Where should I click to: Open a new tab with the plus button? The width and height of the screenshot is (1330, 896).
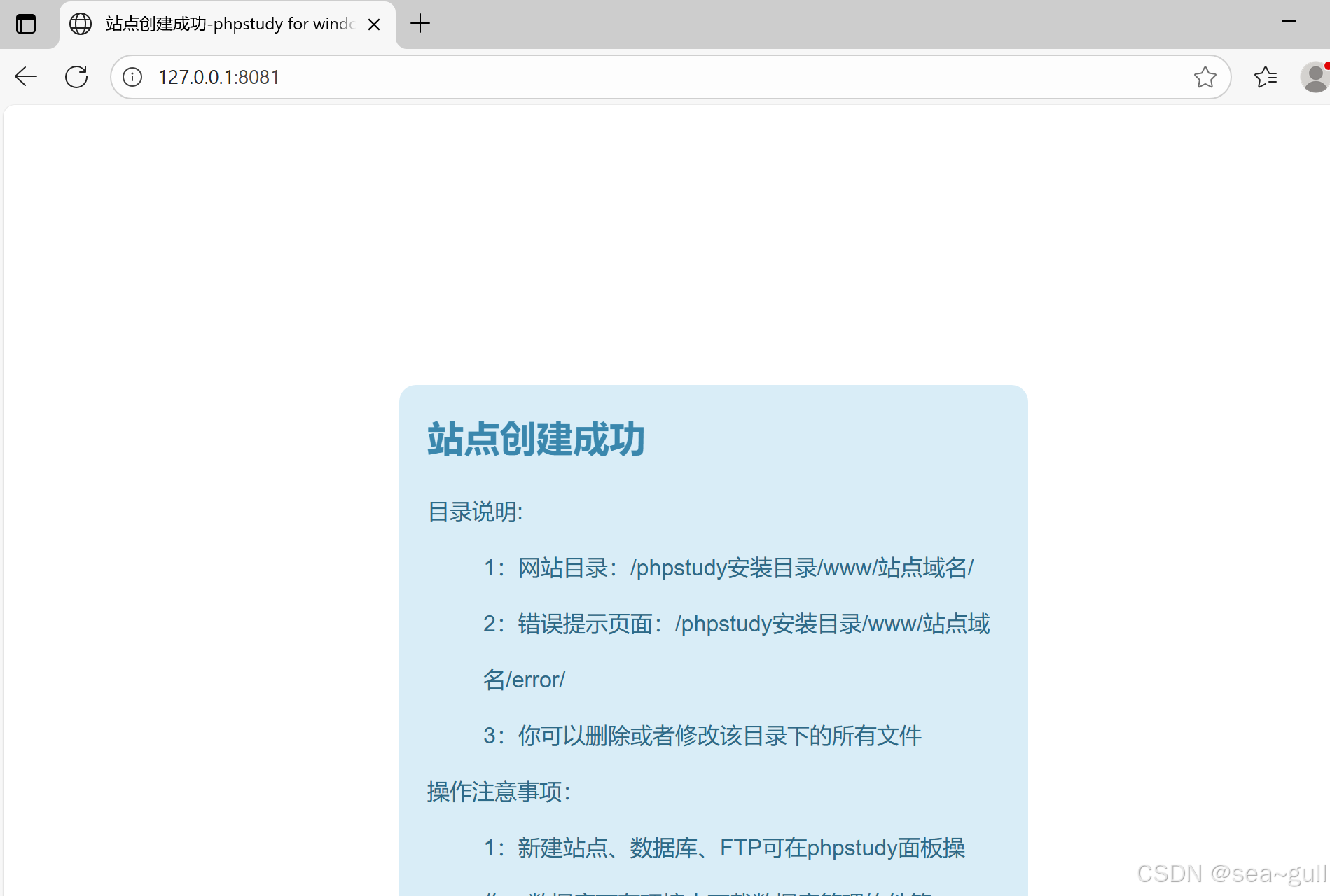[x=420, y=23]
